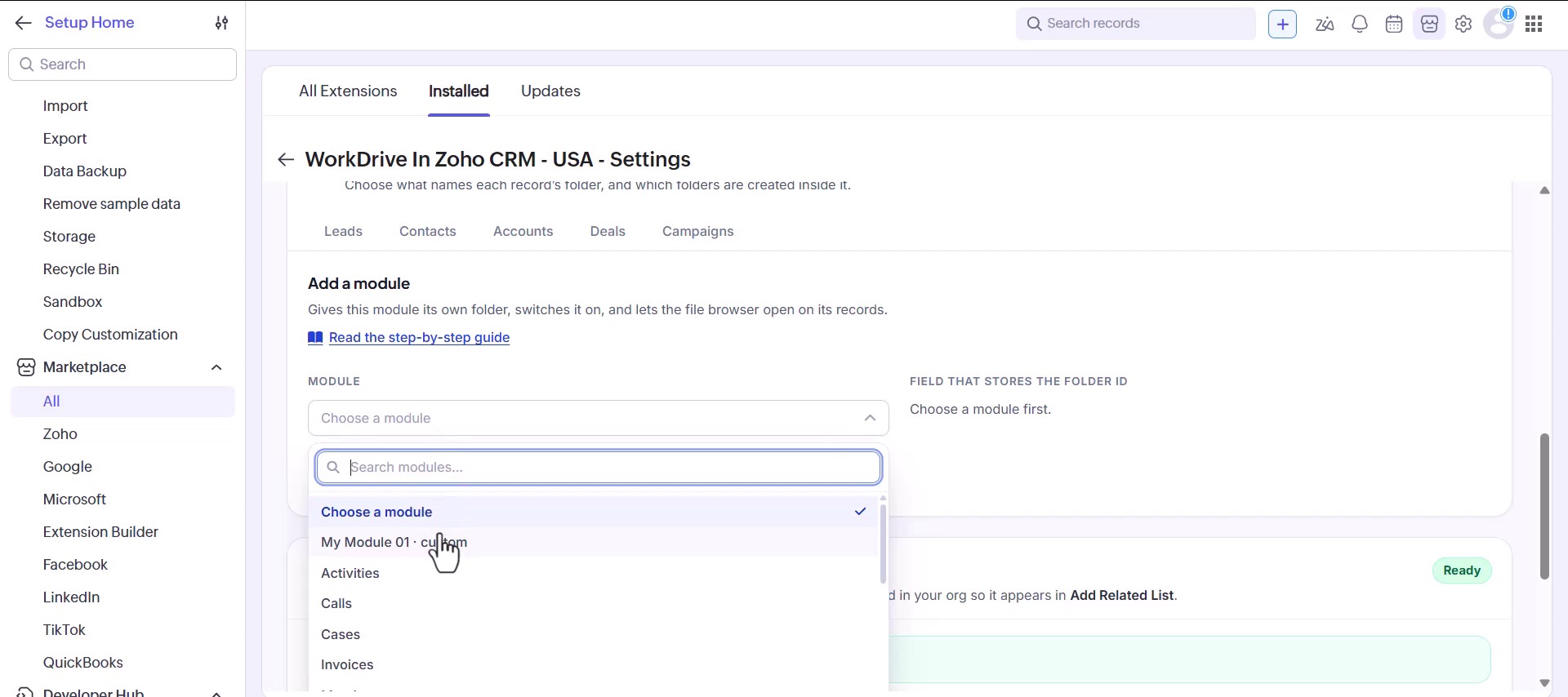Open the user profile avatar
This screenshot has width=1568, height=697.
[1499, 24]
